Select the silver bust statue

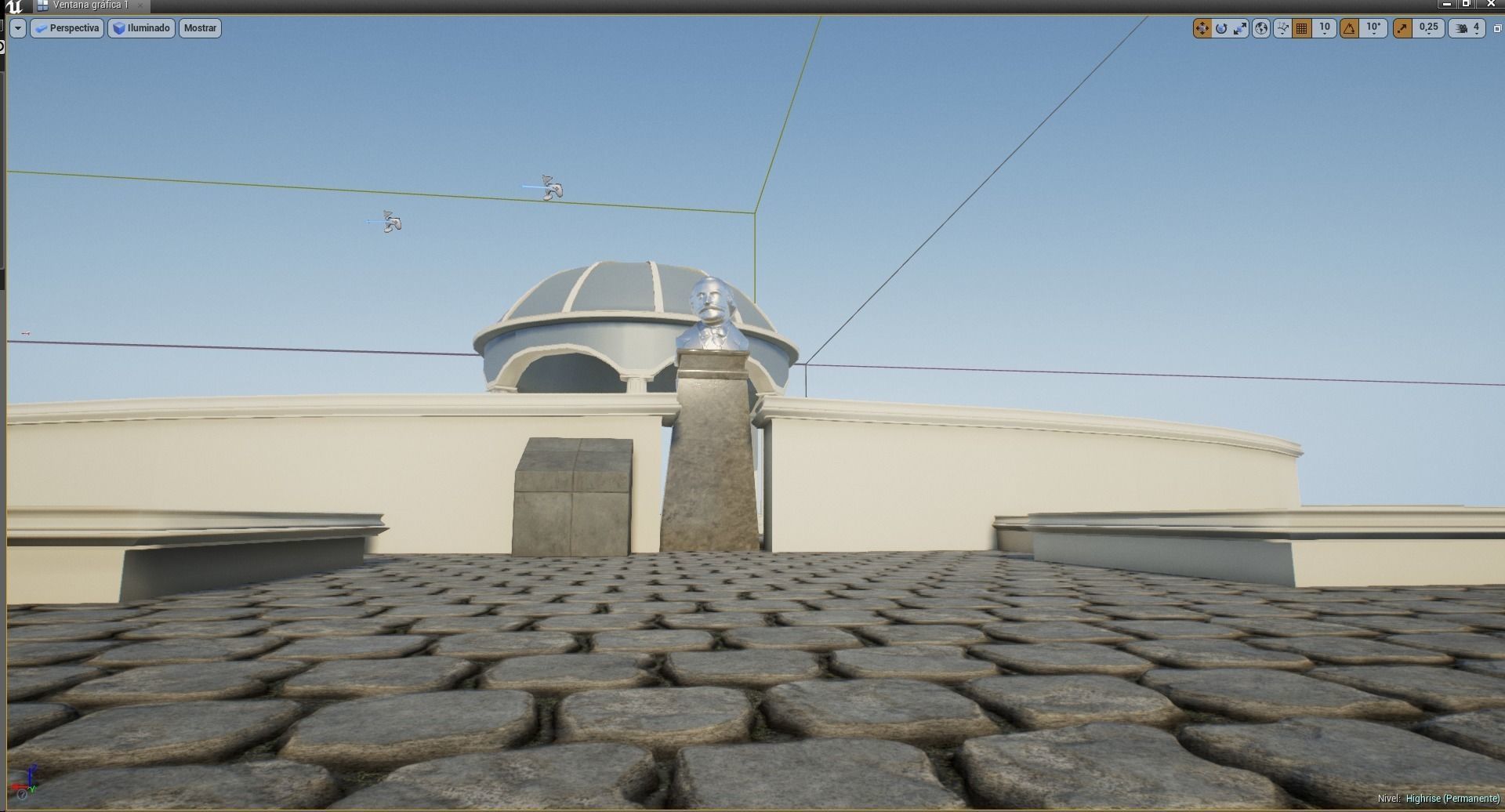coord(712,314)
